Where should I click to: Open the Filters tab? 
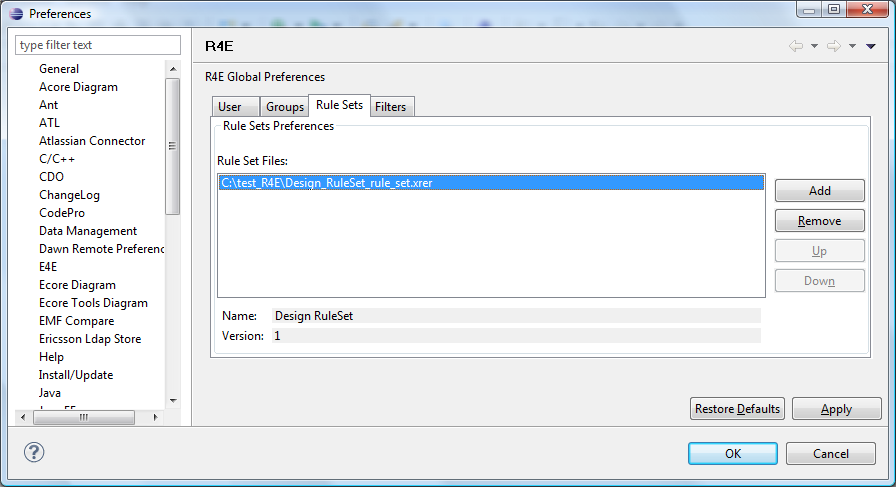pyautogui.click(x=392, y=107)
